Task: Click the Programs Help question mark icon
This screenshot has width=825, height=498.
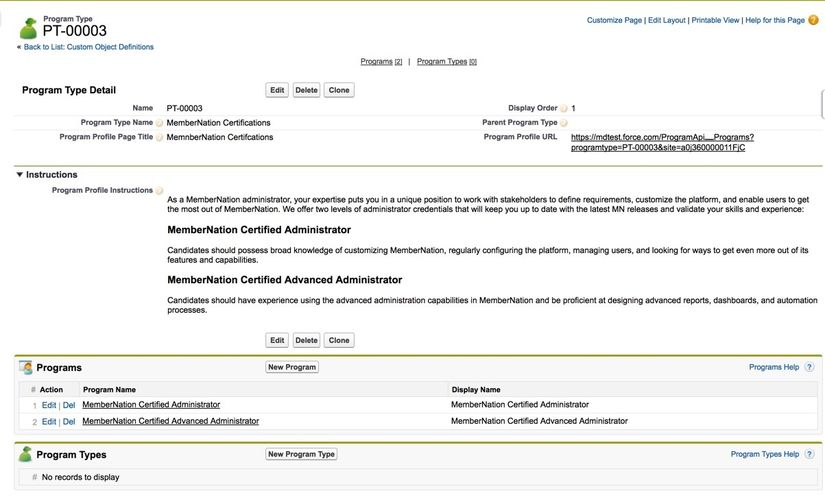Action: (x=810, y=367)
